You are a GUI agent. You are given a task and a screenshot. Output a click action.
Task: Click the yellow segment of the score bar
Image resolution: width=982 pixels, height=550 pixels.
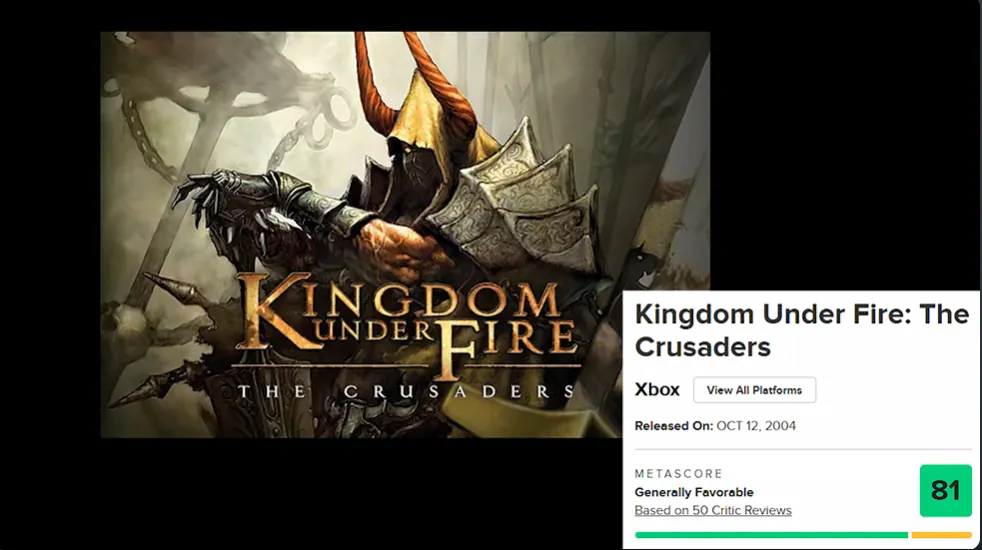[x=941, y=535]
